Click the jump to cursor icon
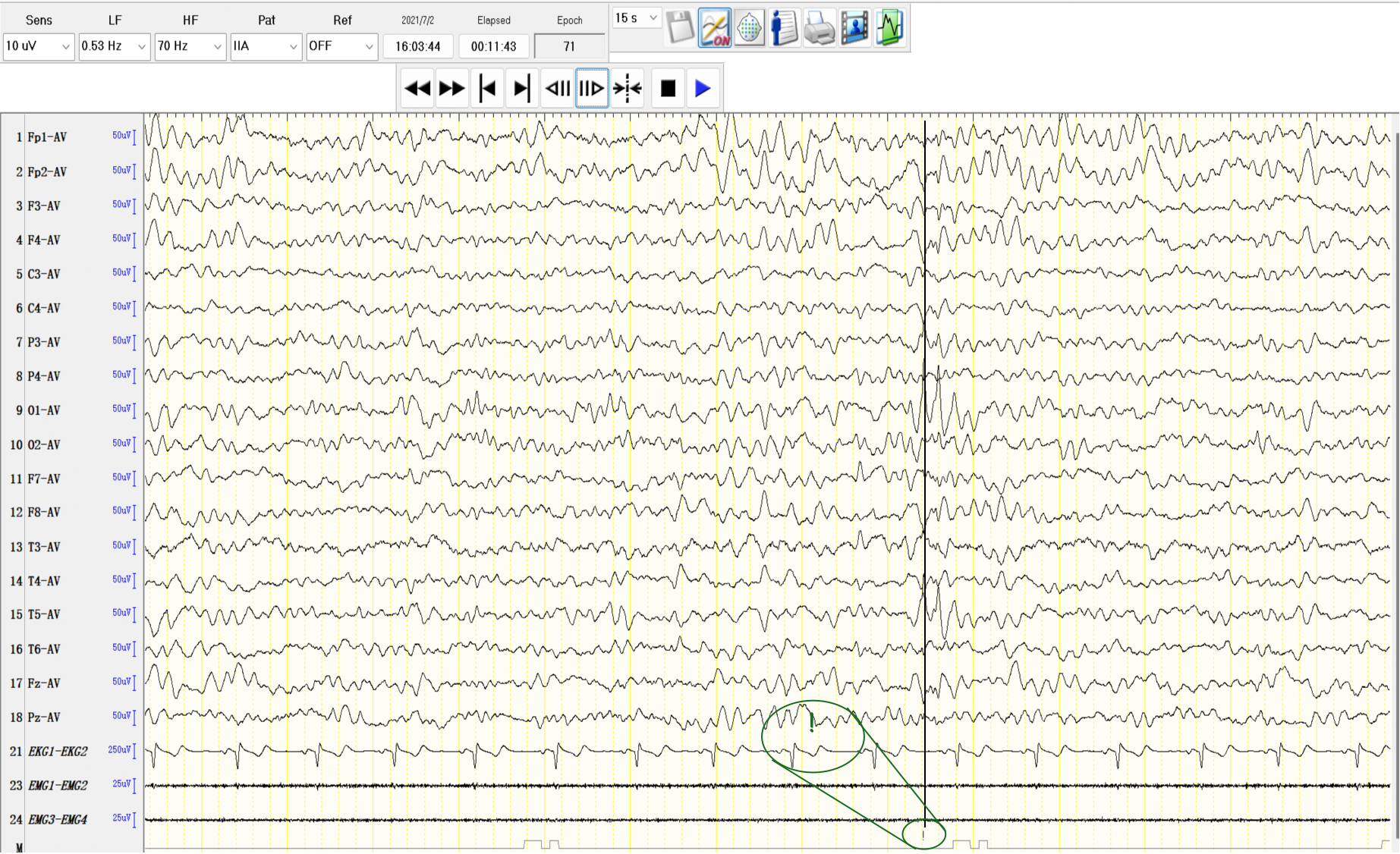Screen dimensions: 1400x854 coord(628,87)
